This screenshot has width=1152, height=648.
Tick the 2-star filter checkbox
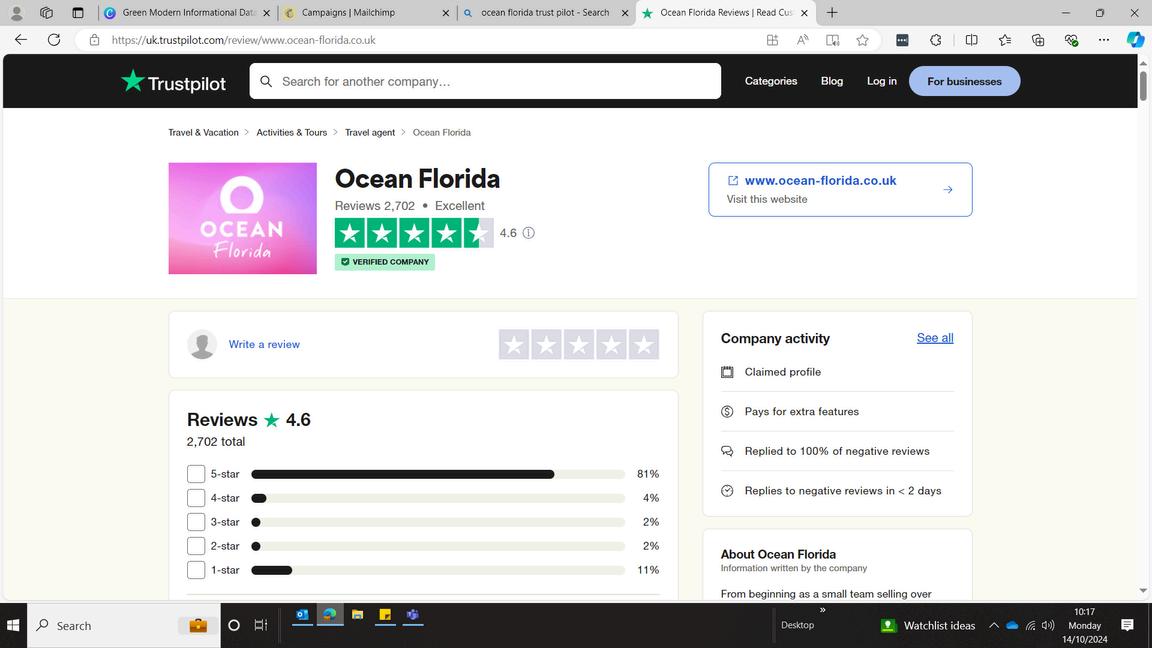[x=195, y=546]
